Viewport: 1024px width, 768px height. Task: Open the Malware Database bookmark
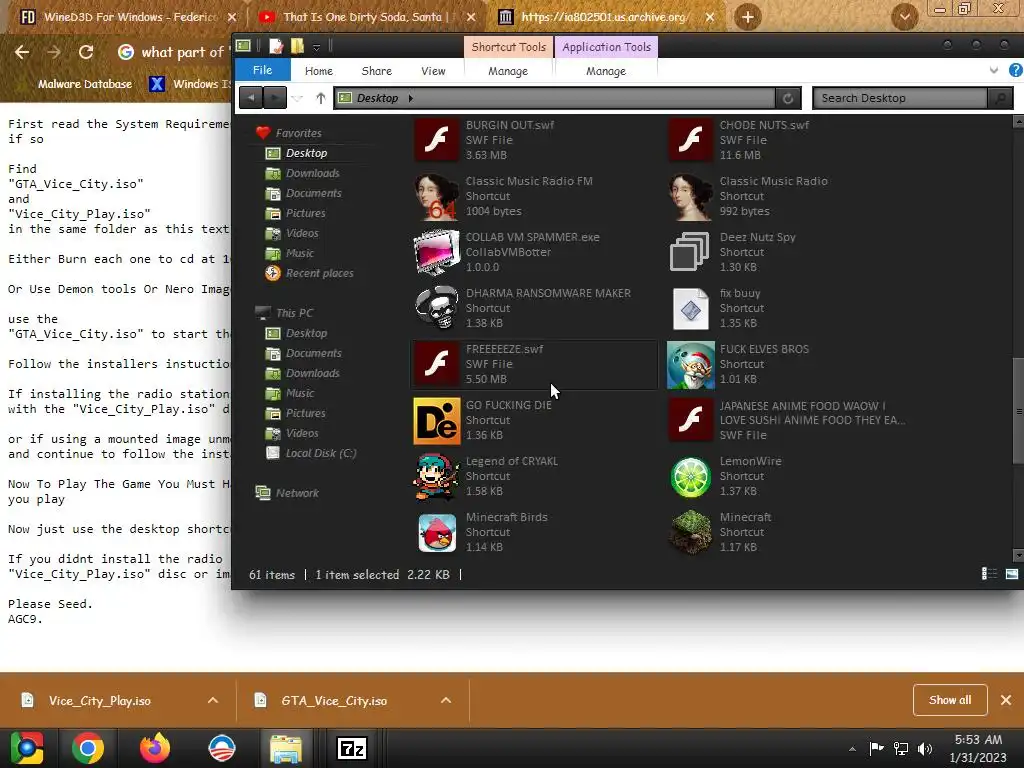[85, 84]
